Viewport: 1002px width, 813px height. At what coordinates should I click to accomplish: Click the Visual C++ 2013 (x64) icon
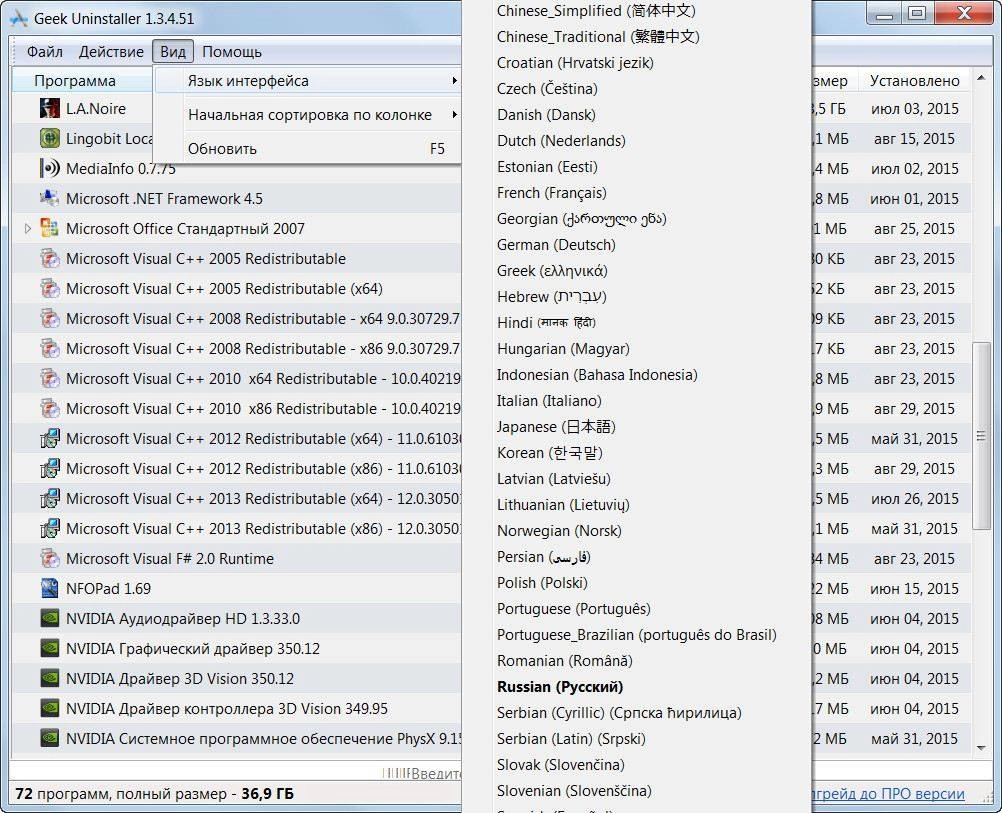50,499
